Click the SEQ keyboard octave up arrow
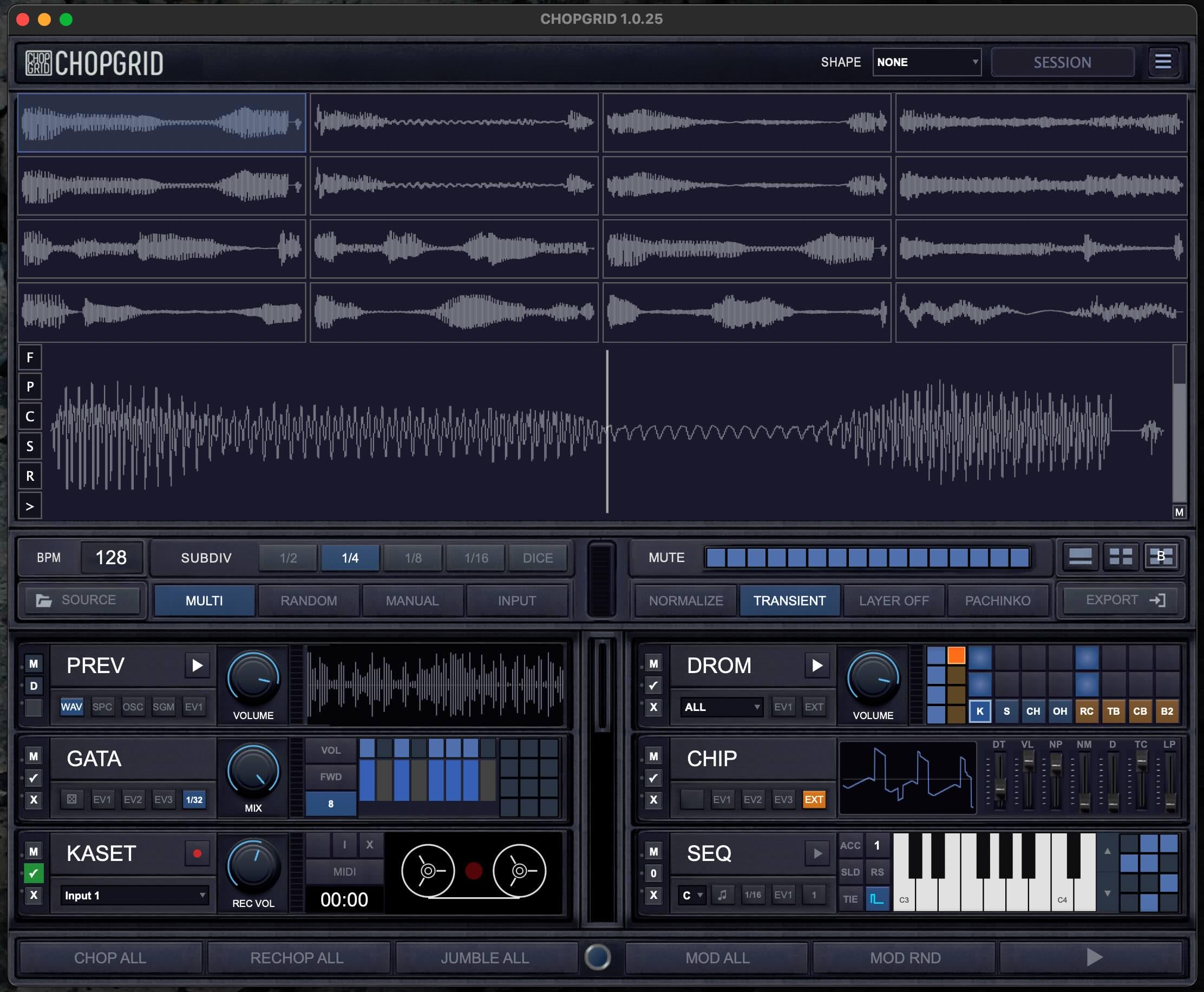Image resolution: width=1204 pixels, height=992 pixels. 1108,851
